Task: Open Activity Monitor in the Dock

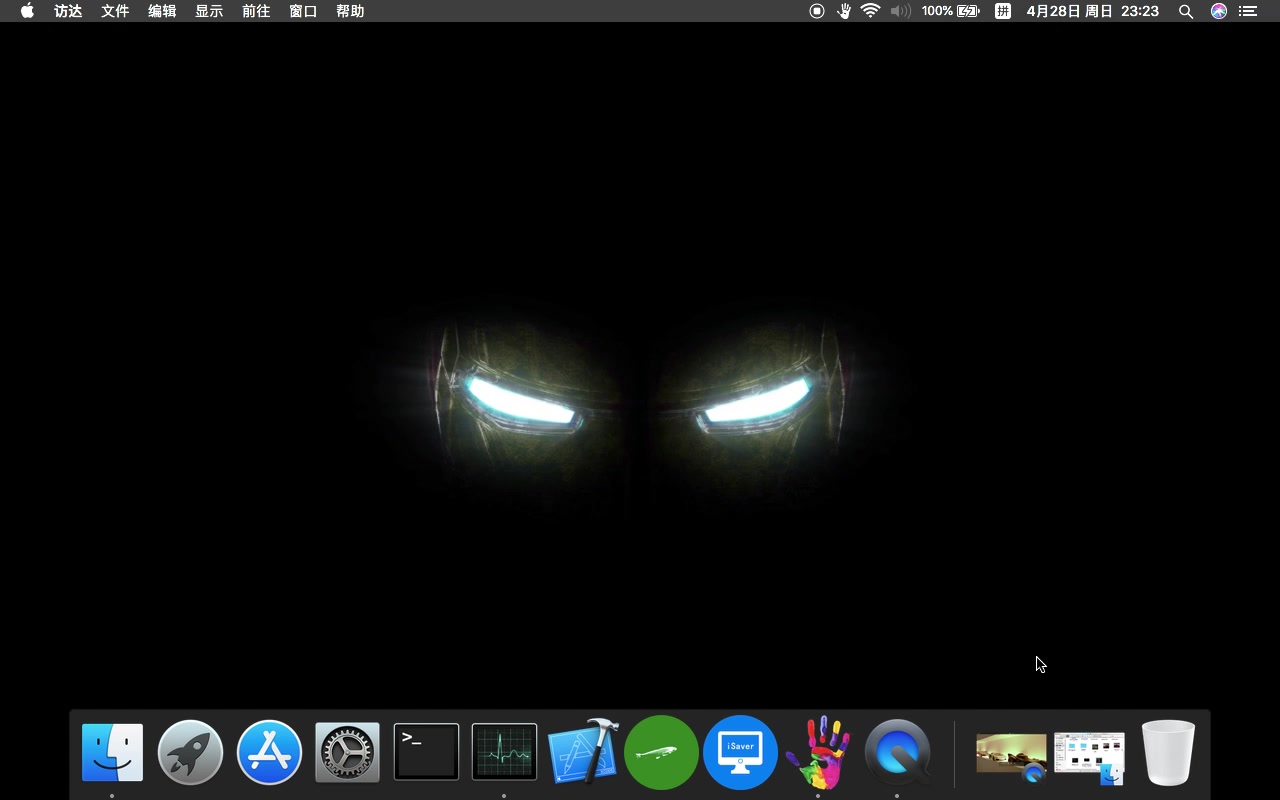Action: pos(504,752)
